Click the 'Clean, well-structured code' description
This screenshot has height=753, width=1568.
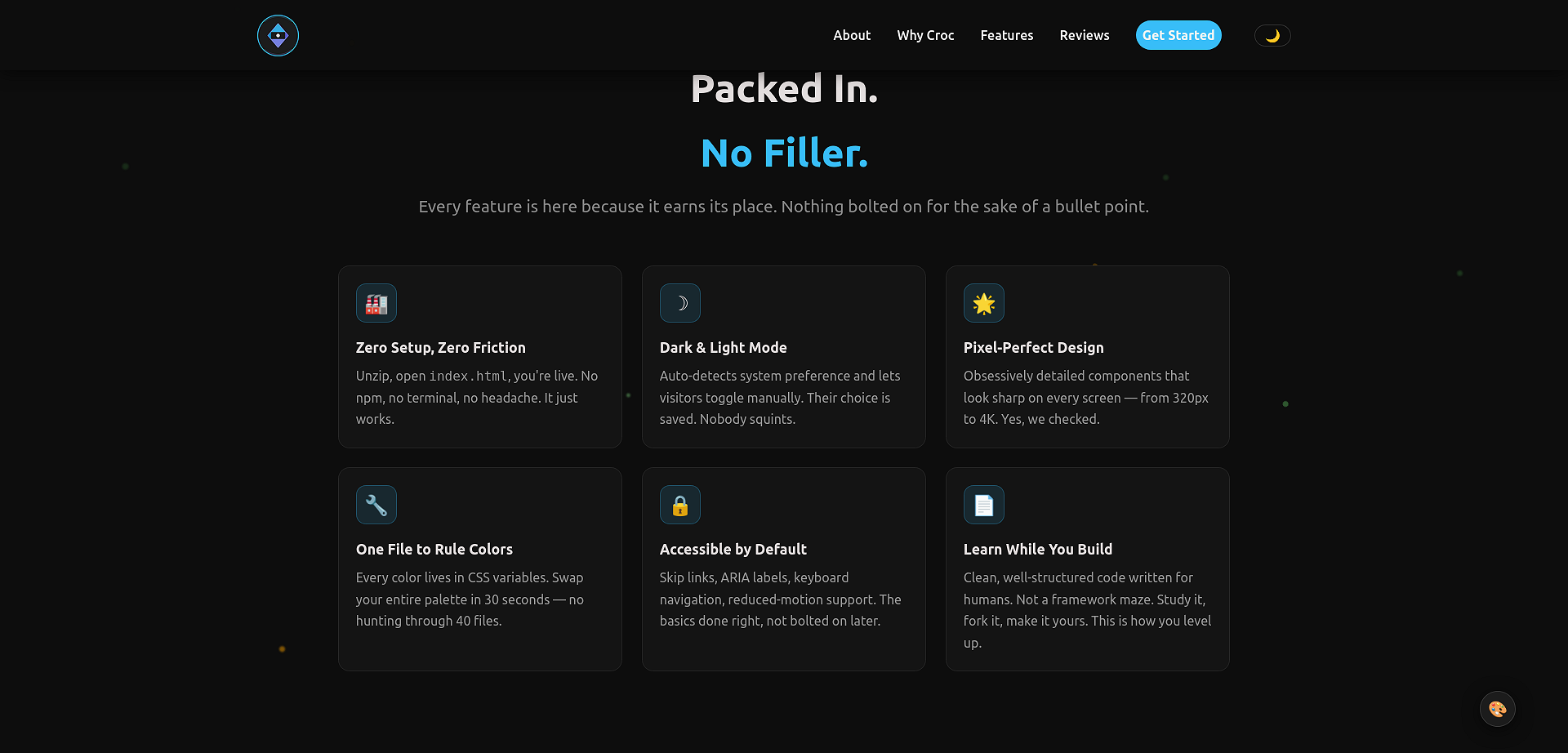pyautogui.click(x=1087, y=609)
